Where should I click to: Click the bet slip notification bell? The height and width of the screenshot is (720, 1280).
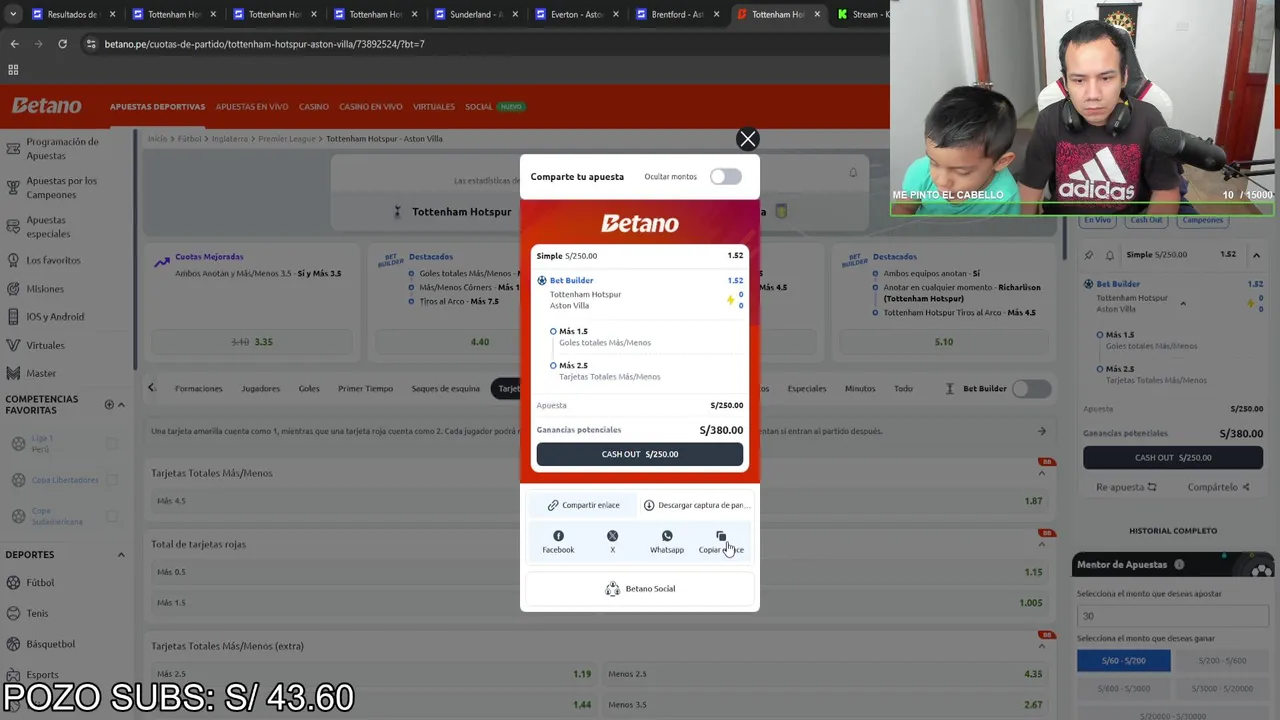tap(1109, 255)
